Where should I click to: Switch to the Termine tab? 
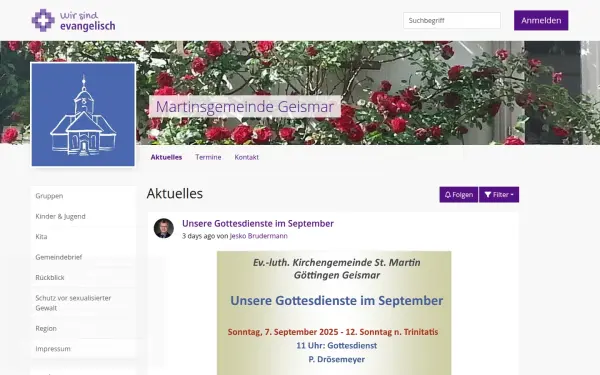208,157
